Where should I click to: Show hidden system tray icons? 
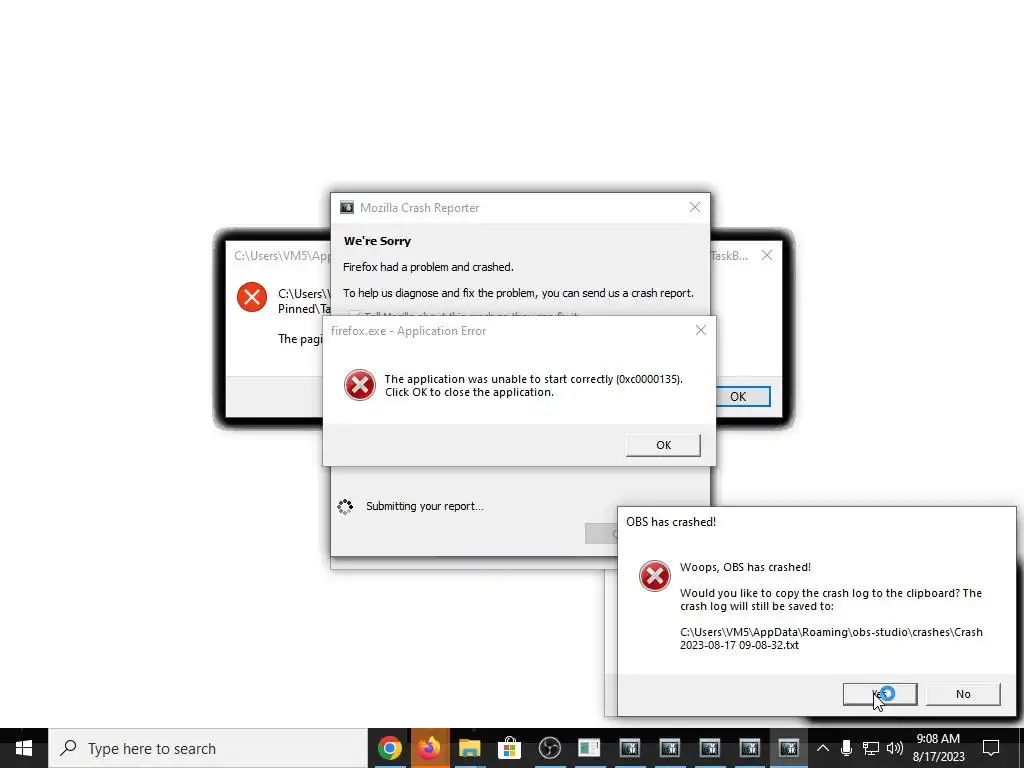[823, 748]
